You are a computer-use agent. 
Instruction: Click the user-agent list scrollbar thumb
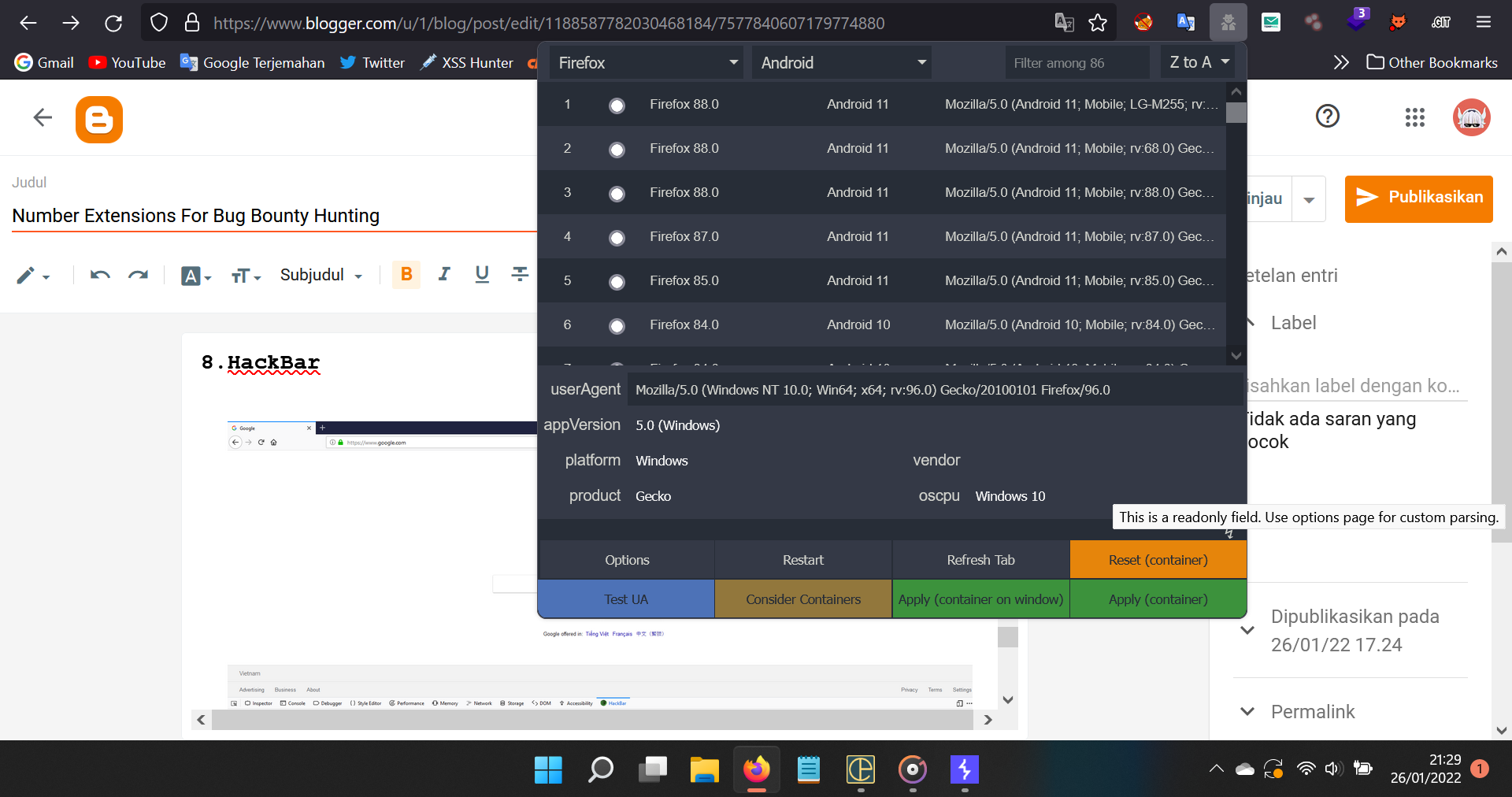click(x=1236, y=113)
